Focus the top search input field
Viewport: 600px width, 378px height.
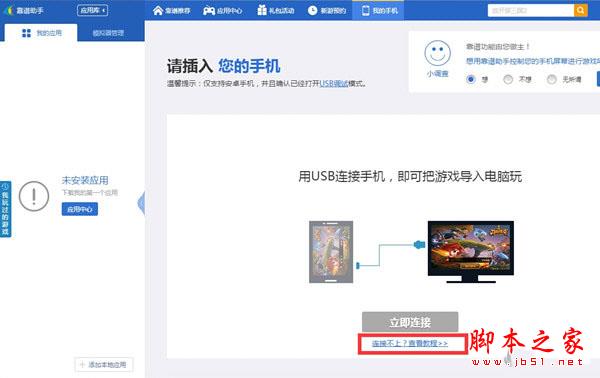(531, 10)
